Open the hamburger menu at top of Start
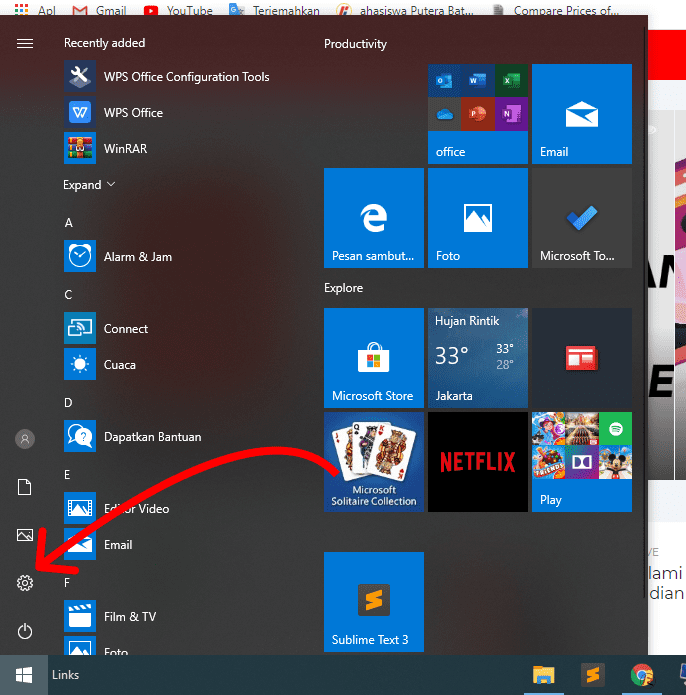This screenshot has width=686, height=695. (25, 43)
